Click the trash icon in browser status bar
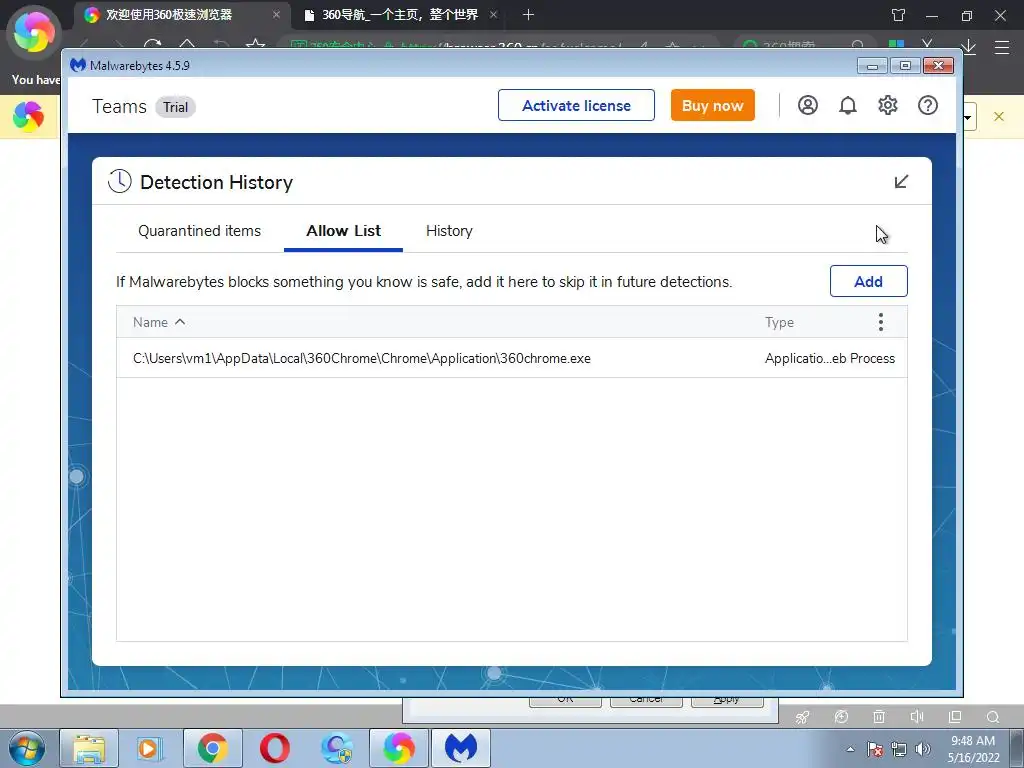This screenshot has width=1024, height=768. pos(879,716)
